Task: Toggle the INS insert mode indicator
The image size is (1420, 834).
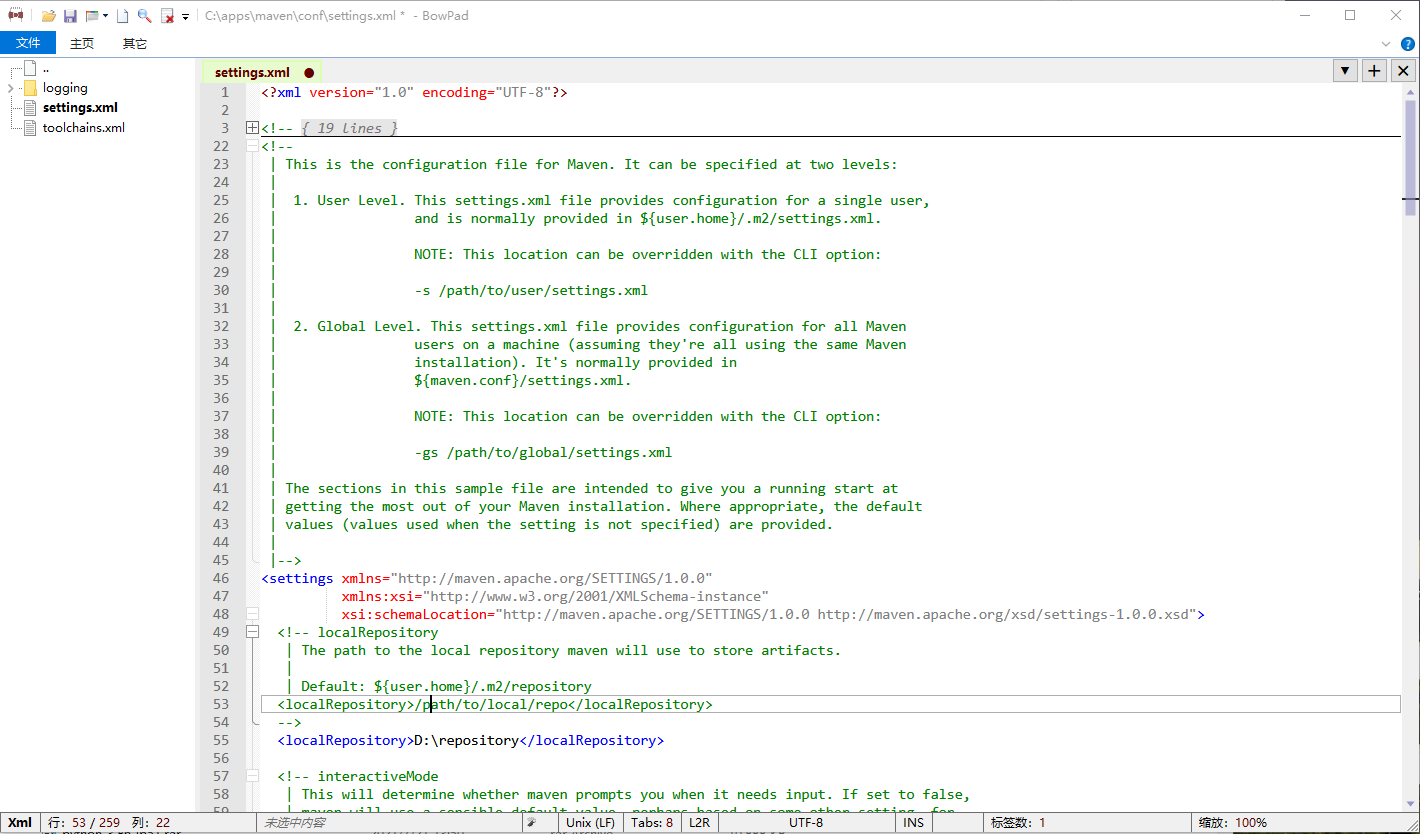Action: pos(914,823)
